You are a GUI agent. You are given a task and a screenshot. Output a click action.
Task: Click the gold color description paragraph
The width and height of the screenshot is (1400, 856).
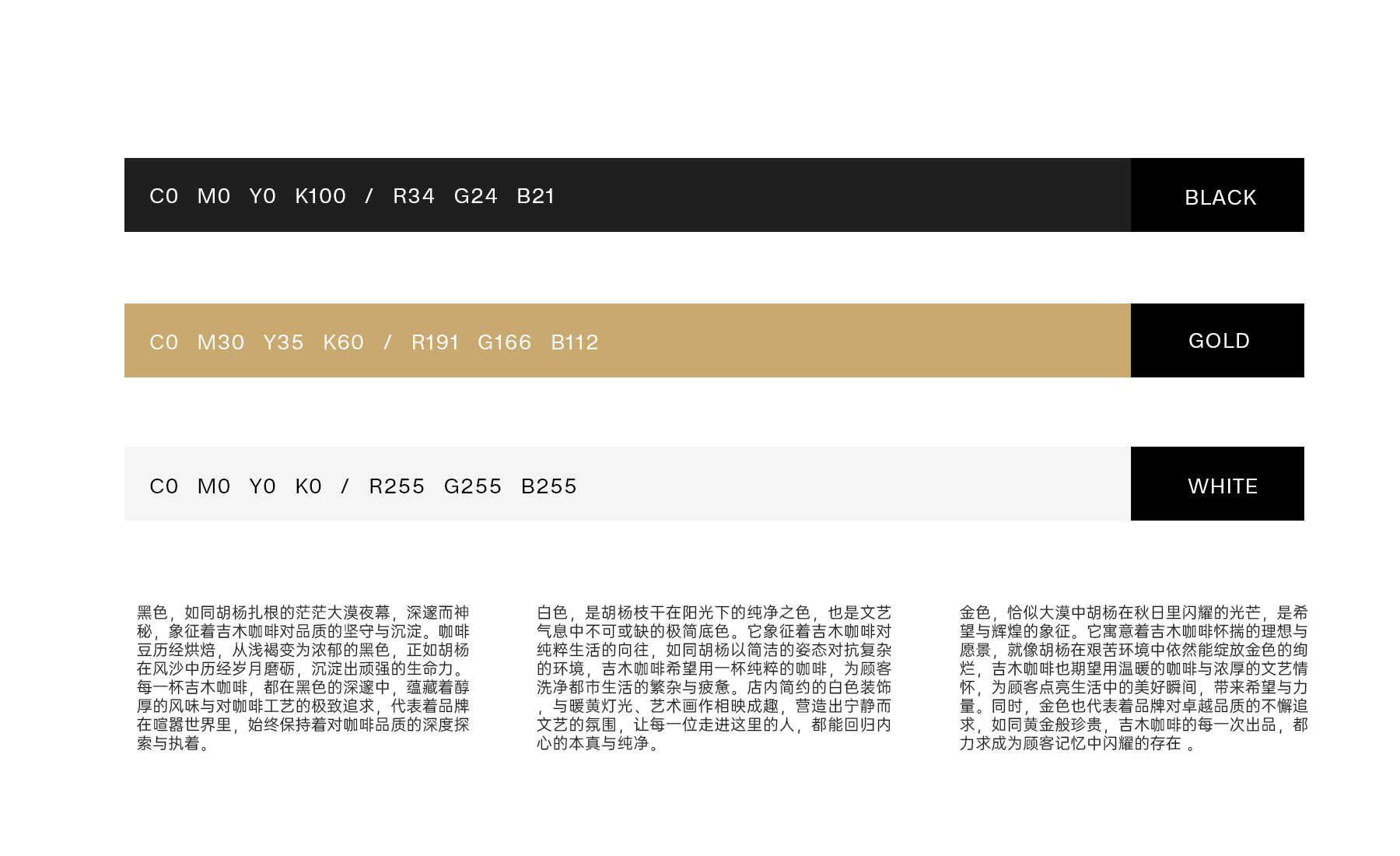click(1134, 678)
